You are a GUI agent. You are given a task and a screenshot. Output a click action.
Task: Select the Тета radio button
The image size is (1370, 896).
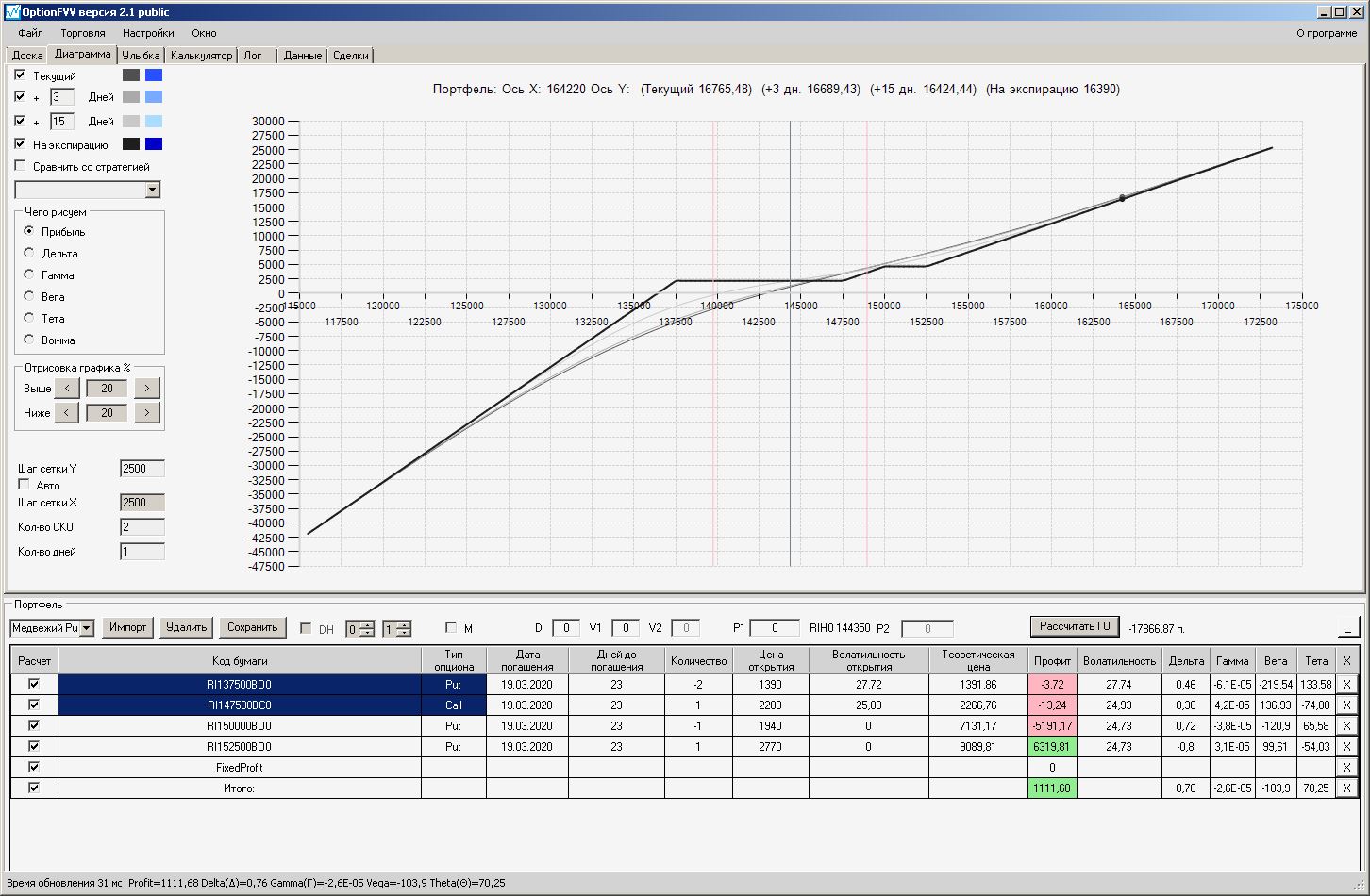click(29, 318)
